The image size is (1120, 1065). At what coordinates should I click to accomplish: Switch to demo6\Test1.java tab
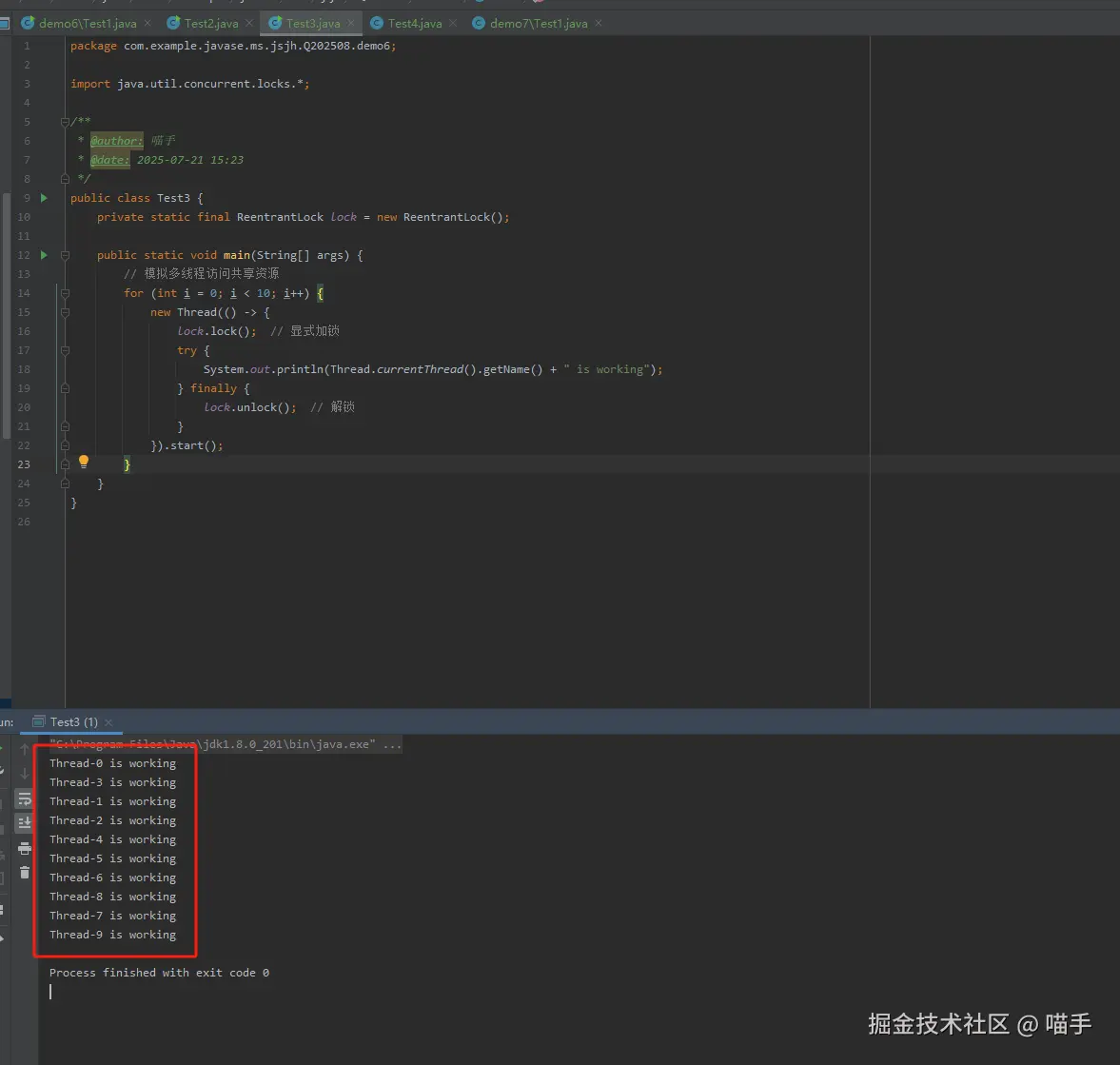tap(86, 23)
